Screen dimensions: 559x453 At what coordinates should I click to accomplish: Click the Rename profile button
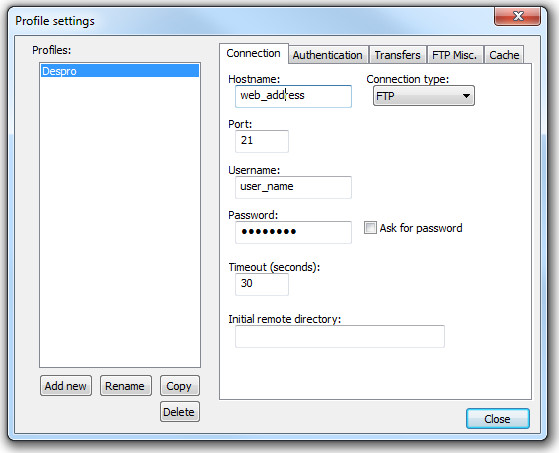click(125, 386)
